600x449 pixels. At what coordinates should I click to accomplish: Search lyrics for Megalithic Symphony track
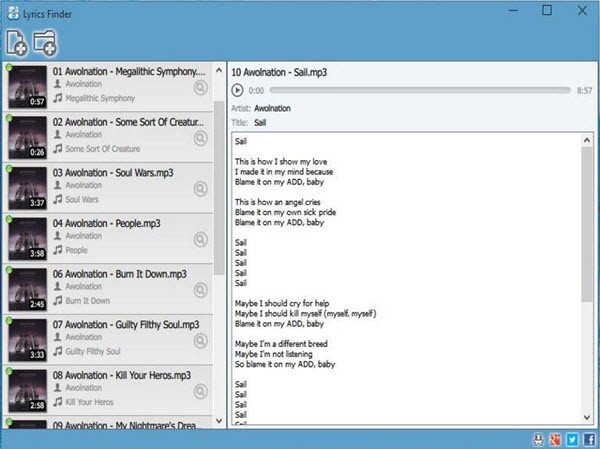coord(201,88)
